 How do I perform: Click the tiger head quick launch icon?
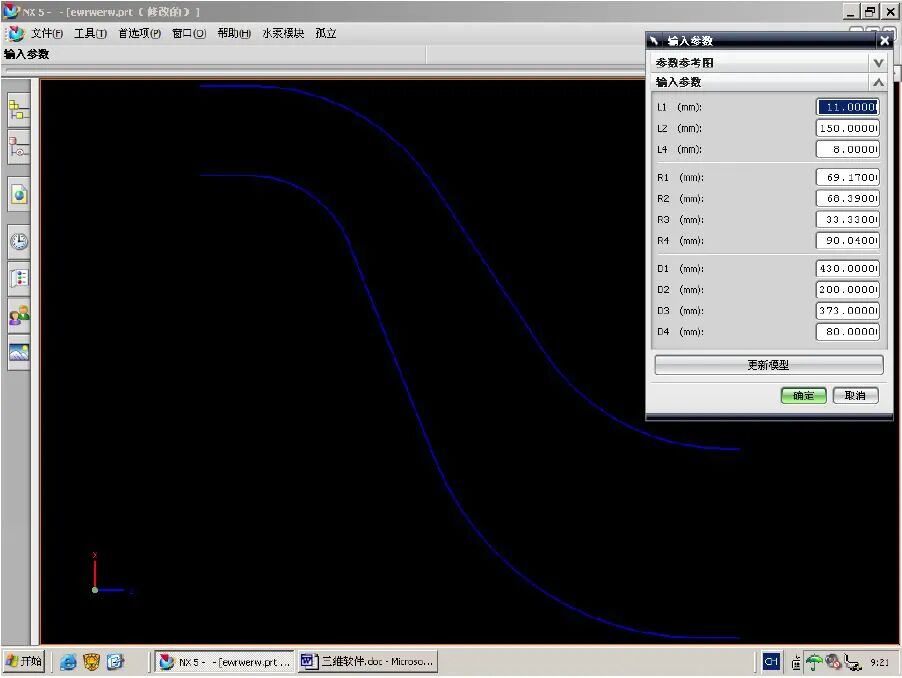(91, 662)
